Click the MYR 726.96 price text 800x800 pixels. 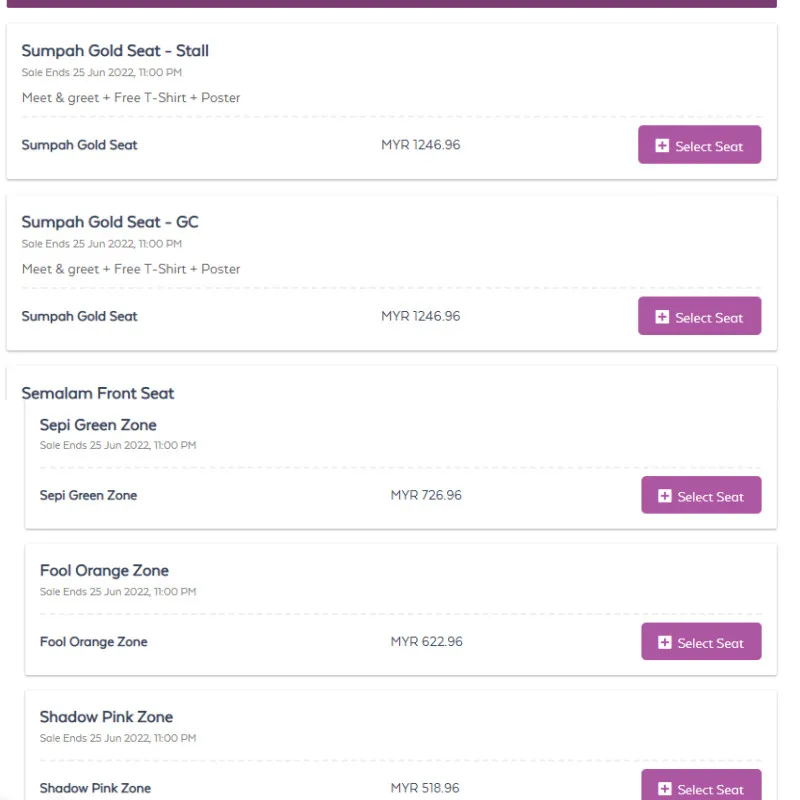(426, 495)
